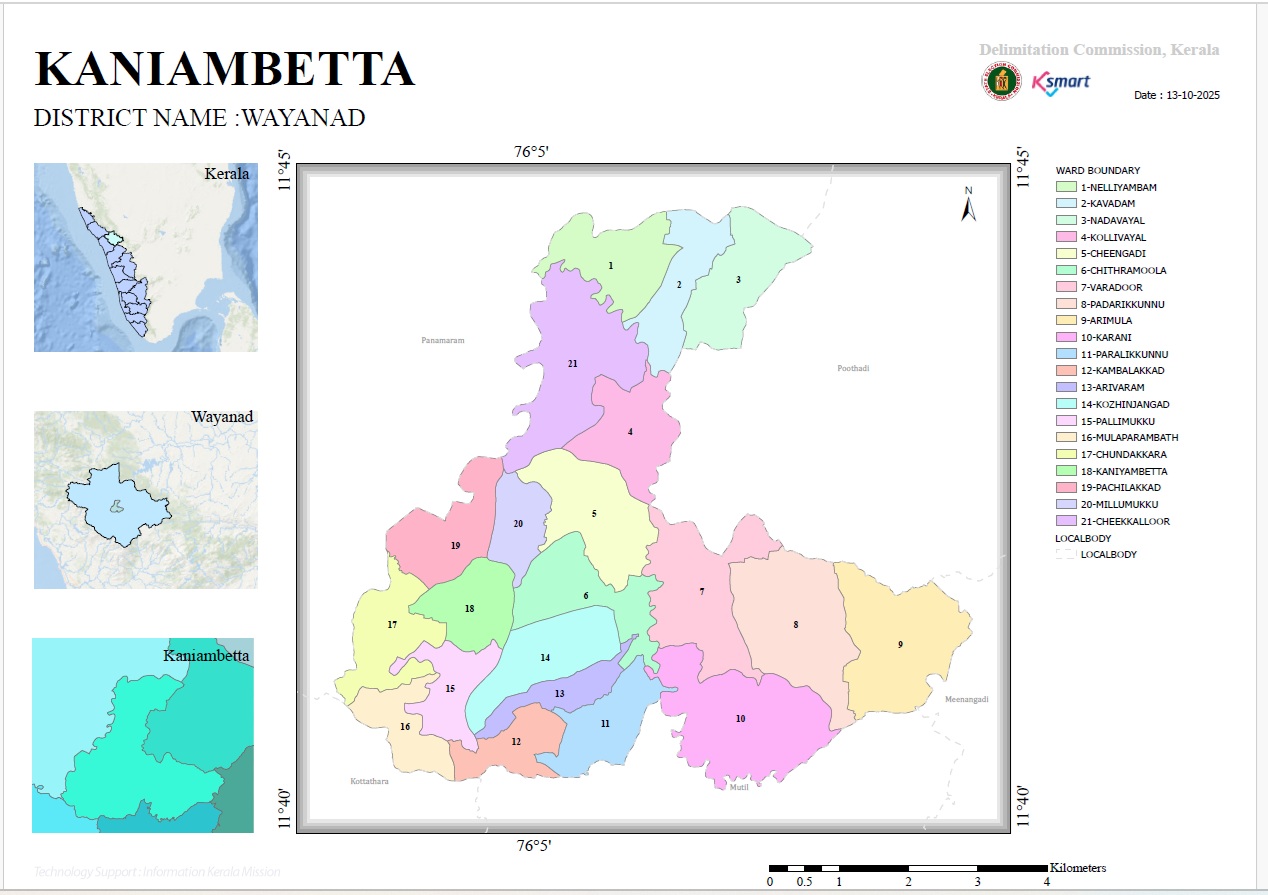Image resolution: width=1268 pixels, height=895 pixels.
Task: Select ward 19 region on the map
Action: click(455, 546)
